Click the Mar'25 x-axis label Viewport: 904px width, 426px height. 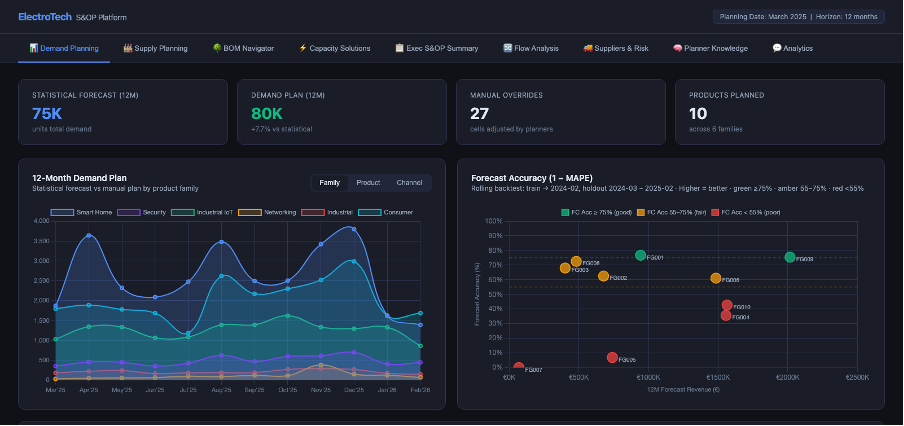click(55, 390)
